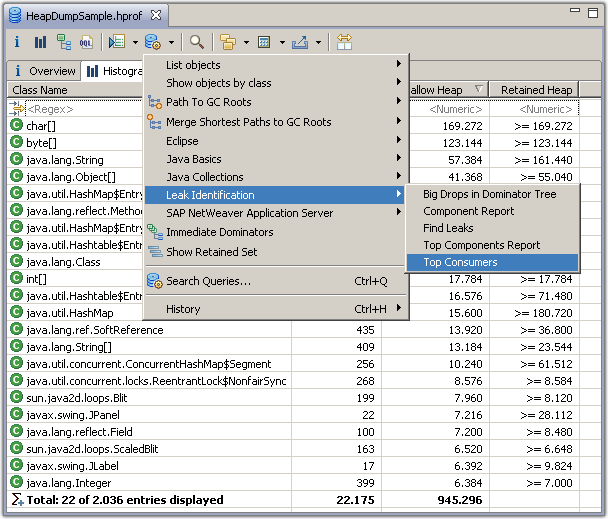Click the Shallow Heap Numeric filter field
The image size is (608, 519).
pos(450,109)
